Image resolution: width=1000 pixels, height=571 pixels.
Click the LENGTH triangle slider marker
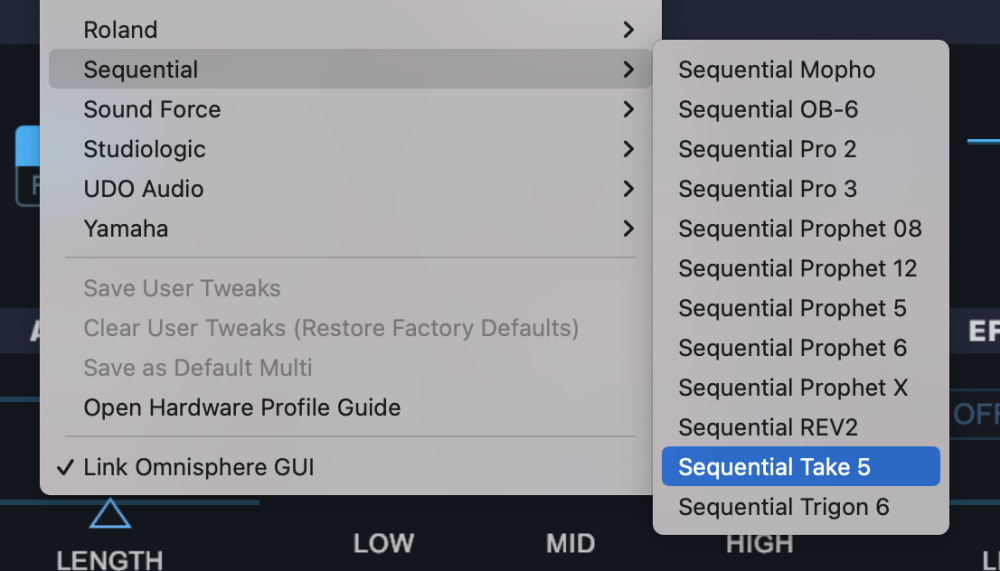point(110,514)
